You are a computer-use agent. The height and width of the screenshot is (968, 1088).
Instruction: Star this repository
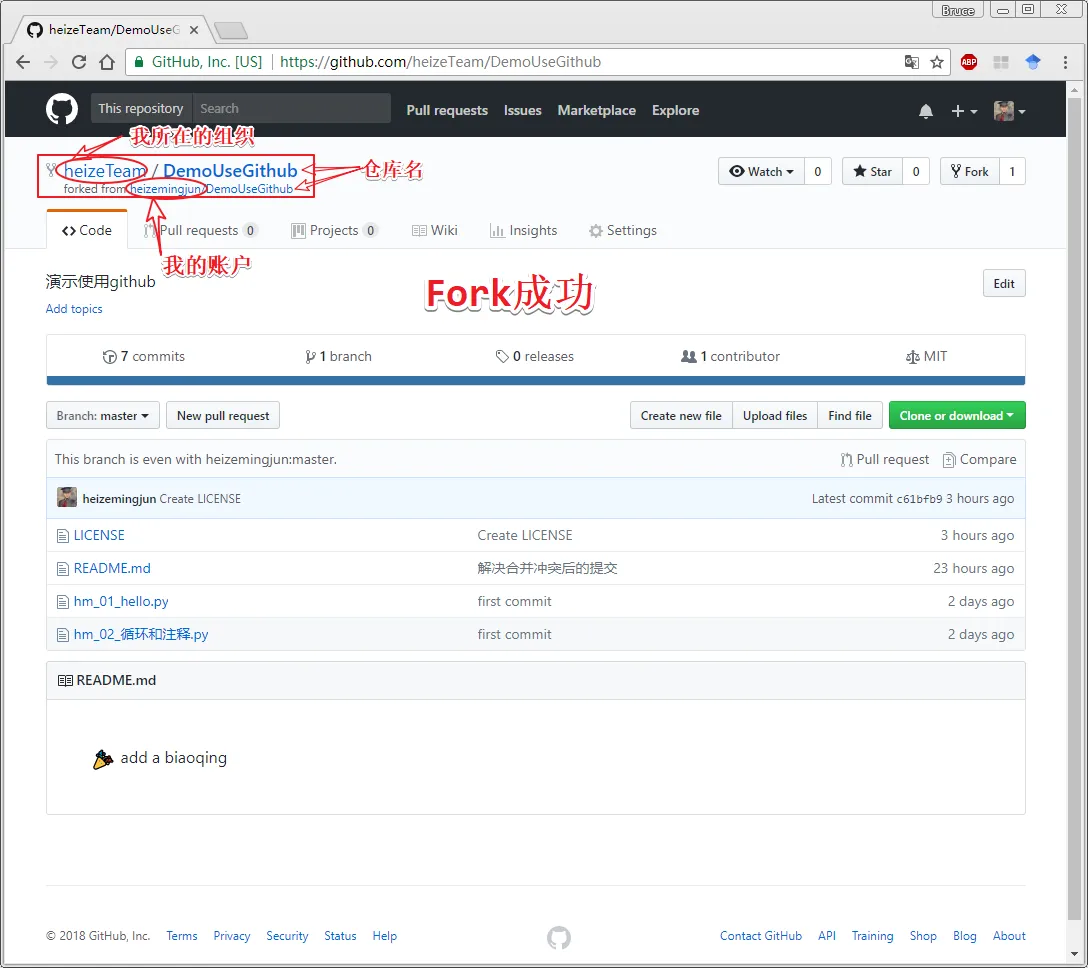click(x=872, y=171)
